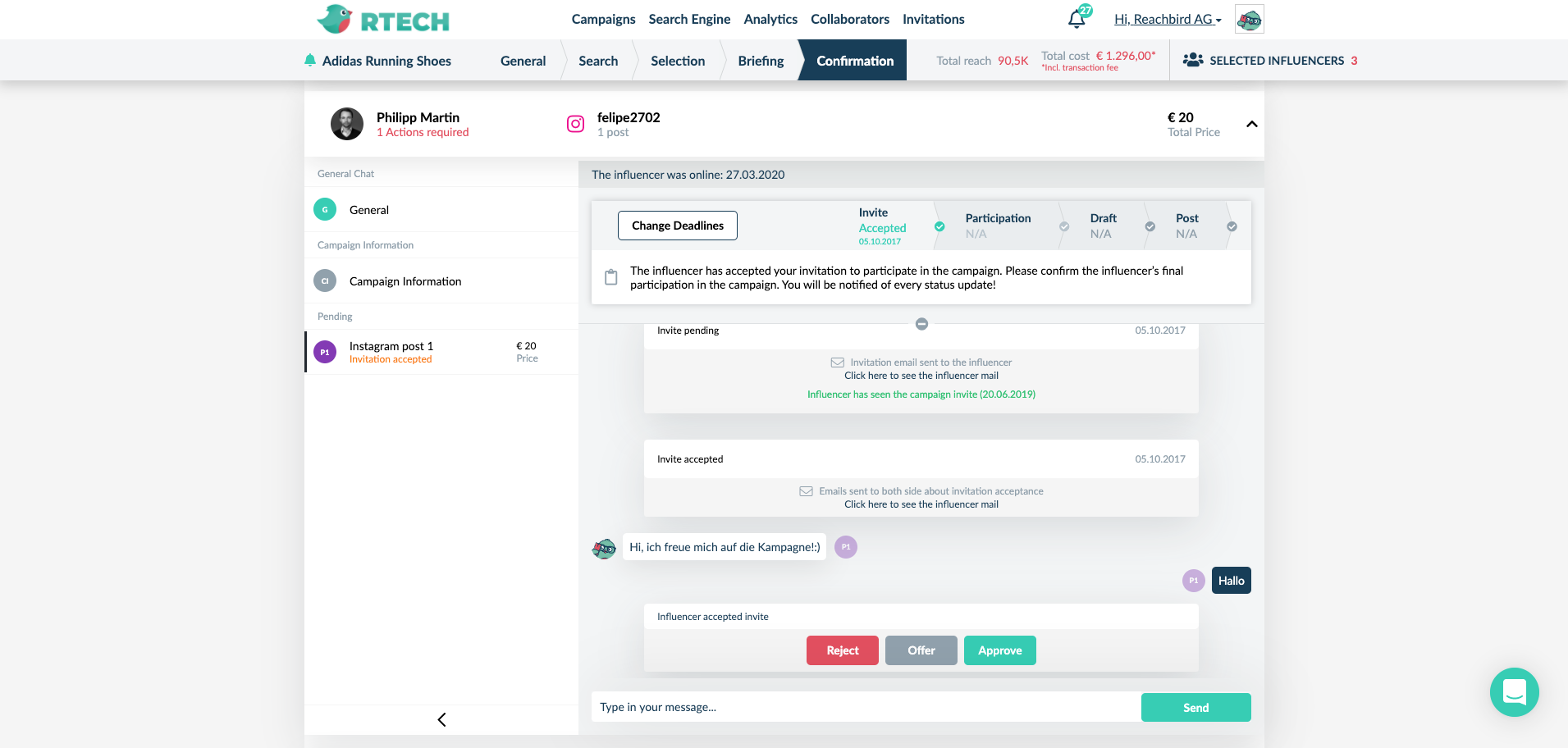Switch to the General campaign step
1568x748 pixels.
523,61
